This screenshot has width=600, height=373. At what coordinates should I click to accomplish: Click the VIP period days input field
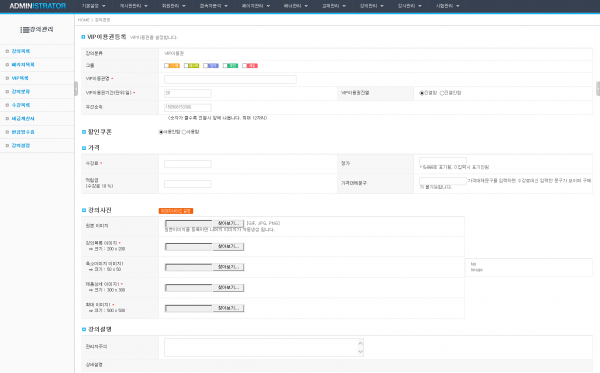point(188,93)
